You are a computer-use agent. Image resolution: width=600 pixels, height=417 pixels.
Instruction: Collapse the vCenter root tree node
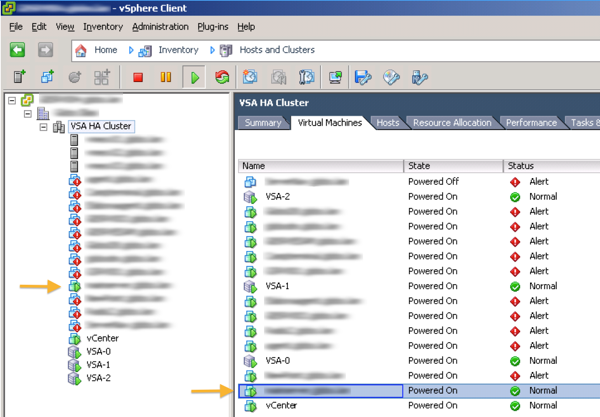(x=12, y=101)
